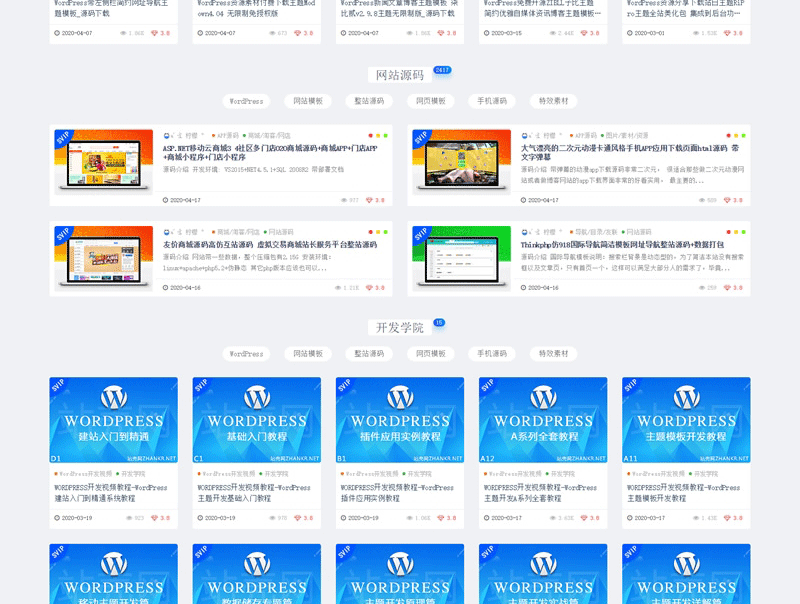The image size is (800, 604).
Task: Choose the 手机源码 tab under 开发学院
Action: coord(492,354)
